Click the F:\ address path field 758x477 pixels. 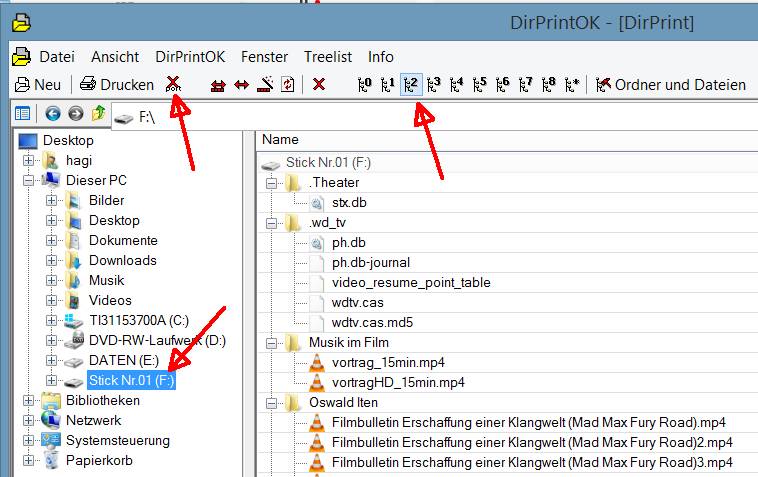[x=434, y=116]
